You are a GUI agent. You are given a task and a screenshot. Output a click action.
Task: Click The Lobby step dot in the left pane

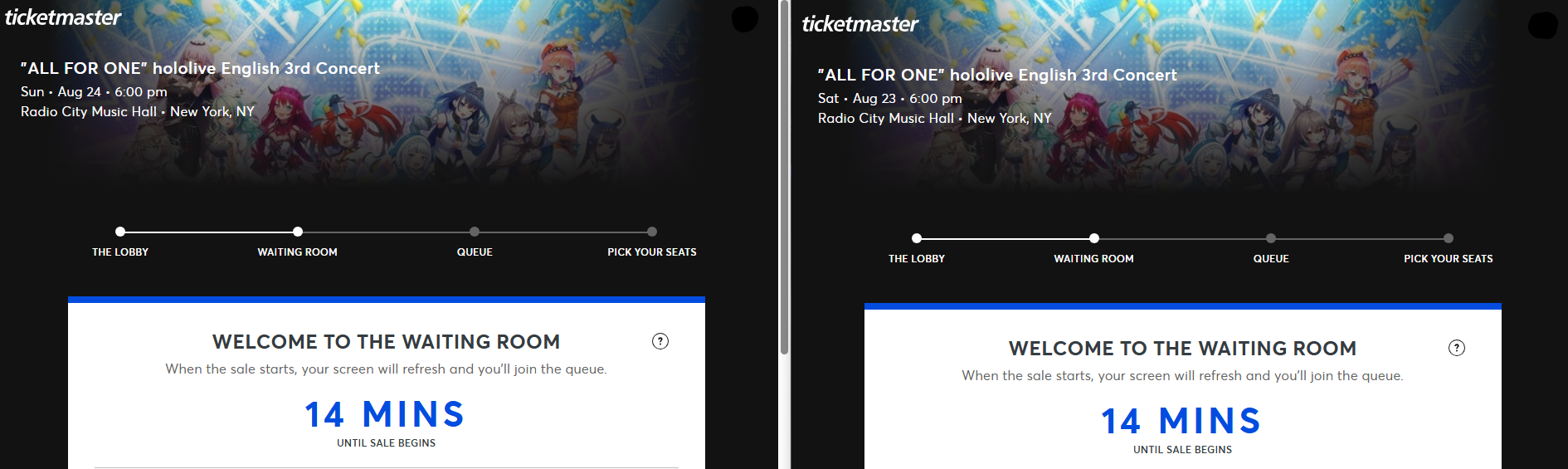(120, 232)
